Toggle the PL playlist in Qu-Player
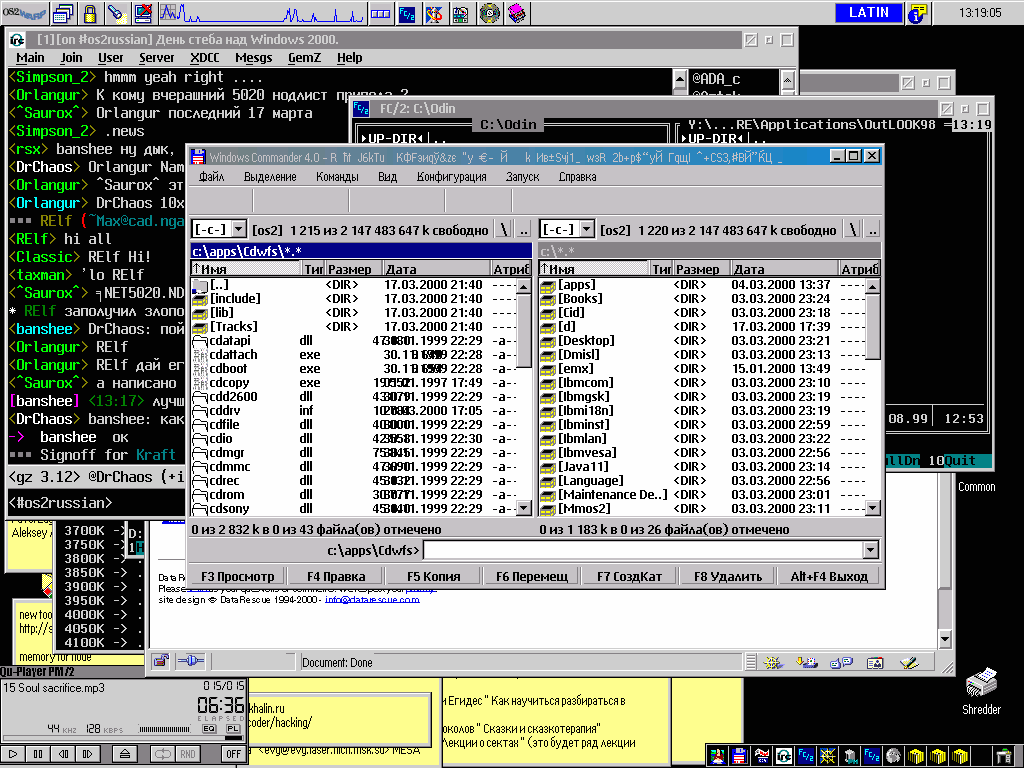Image resolution: width=1024 pixels, height=768 pixels. (x=232, y=729)
